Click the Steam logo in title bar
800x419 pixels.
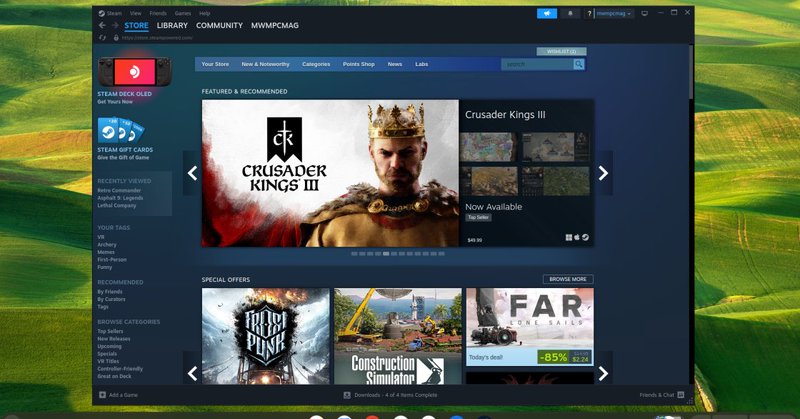tap(102, 13)
